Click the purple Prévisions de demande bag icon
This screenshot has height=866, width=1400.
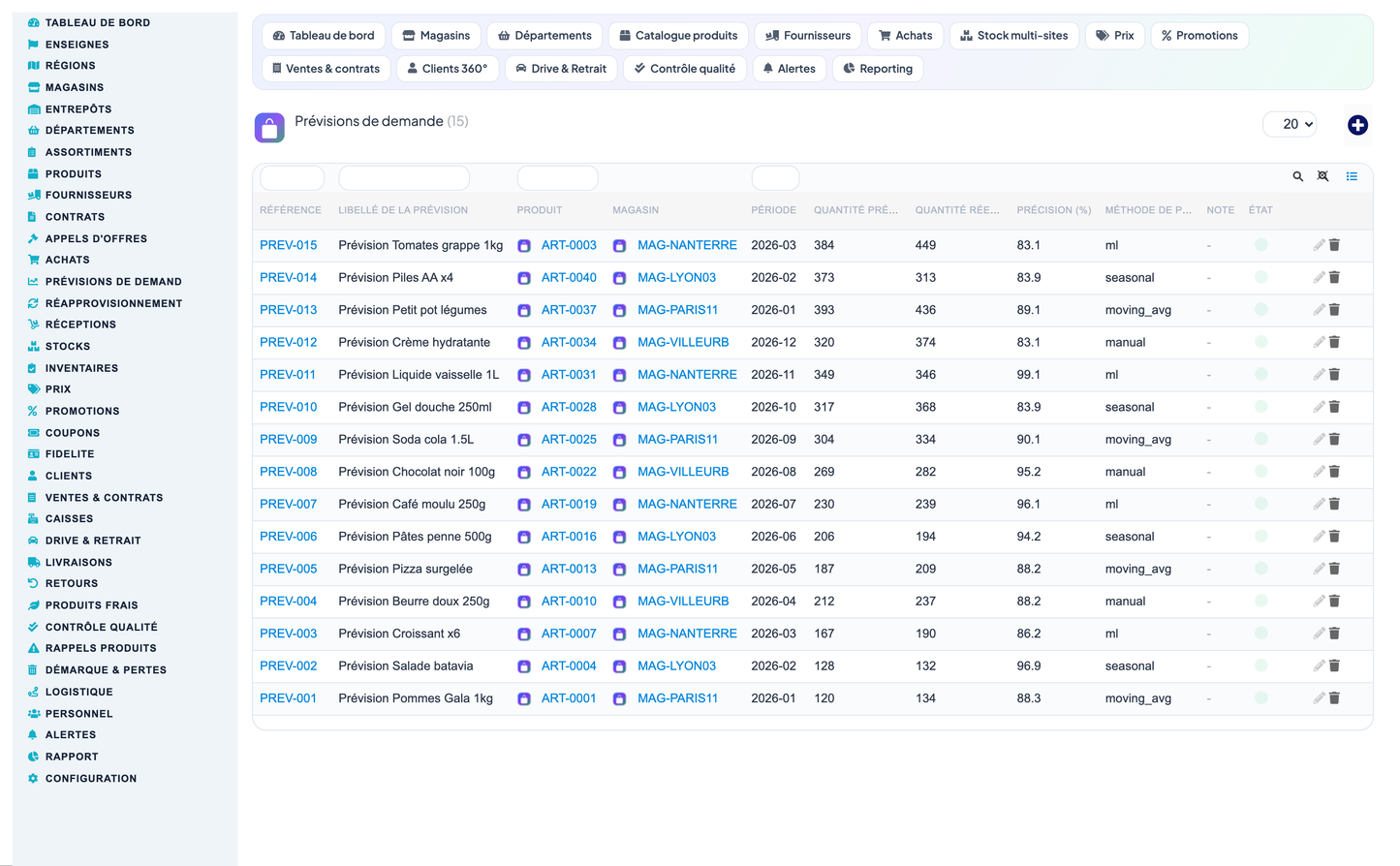point(269,127)
